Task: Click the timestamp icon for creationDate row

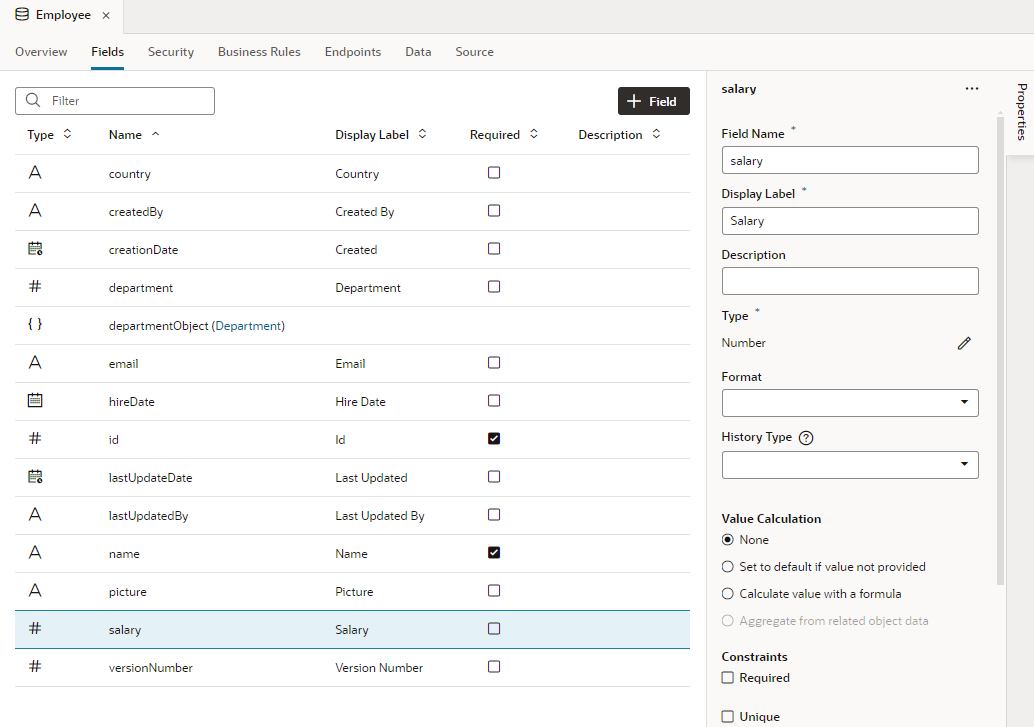Action: pos(35,249)
